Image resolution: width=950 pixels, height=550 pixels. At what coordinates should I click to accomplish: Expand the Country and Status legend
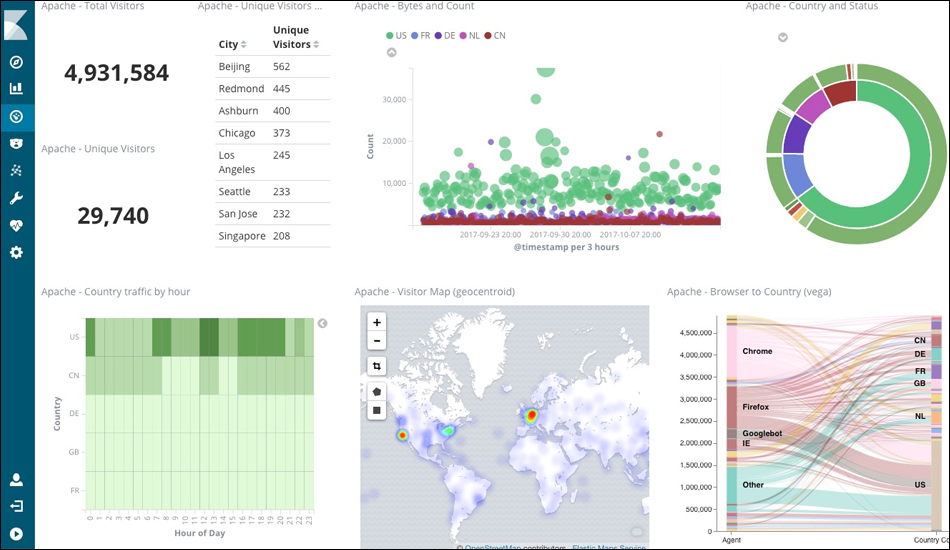[783, 38]
